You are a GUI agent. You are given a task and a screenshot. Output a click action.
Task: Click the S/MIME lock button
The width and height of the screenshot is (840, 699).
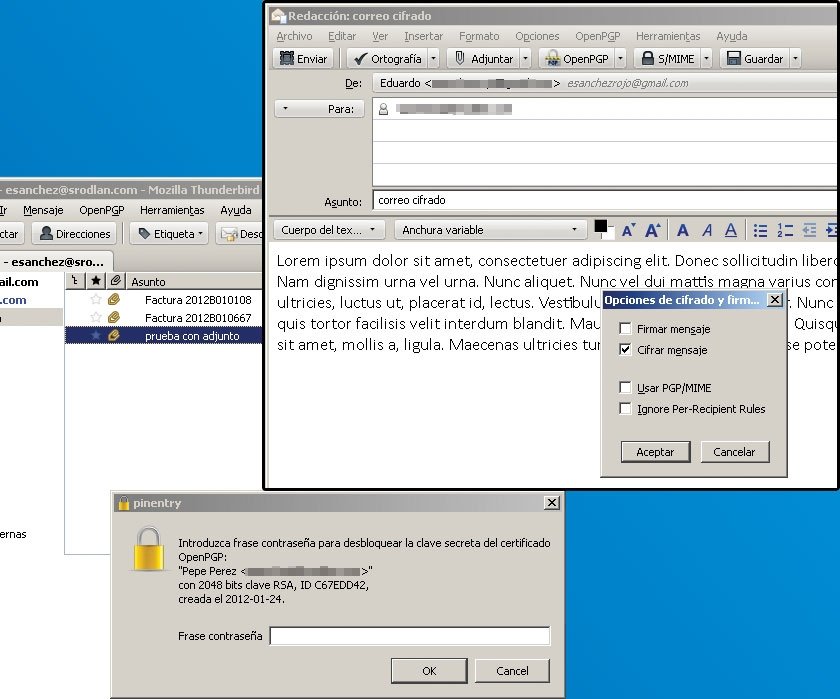[668, 58]
